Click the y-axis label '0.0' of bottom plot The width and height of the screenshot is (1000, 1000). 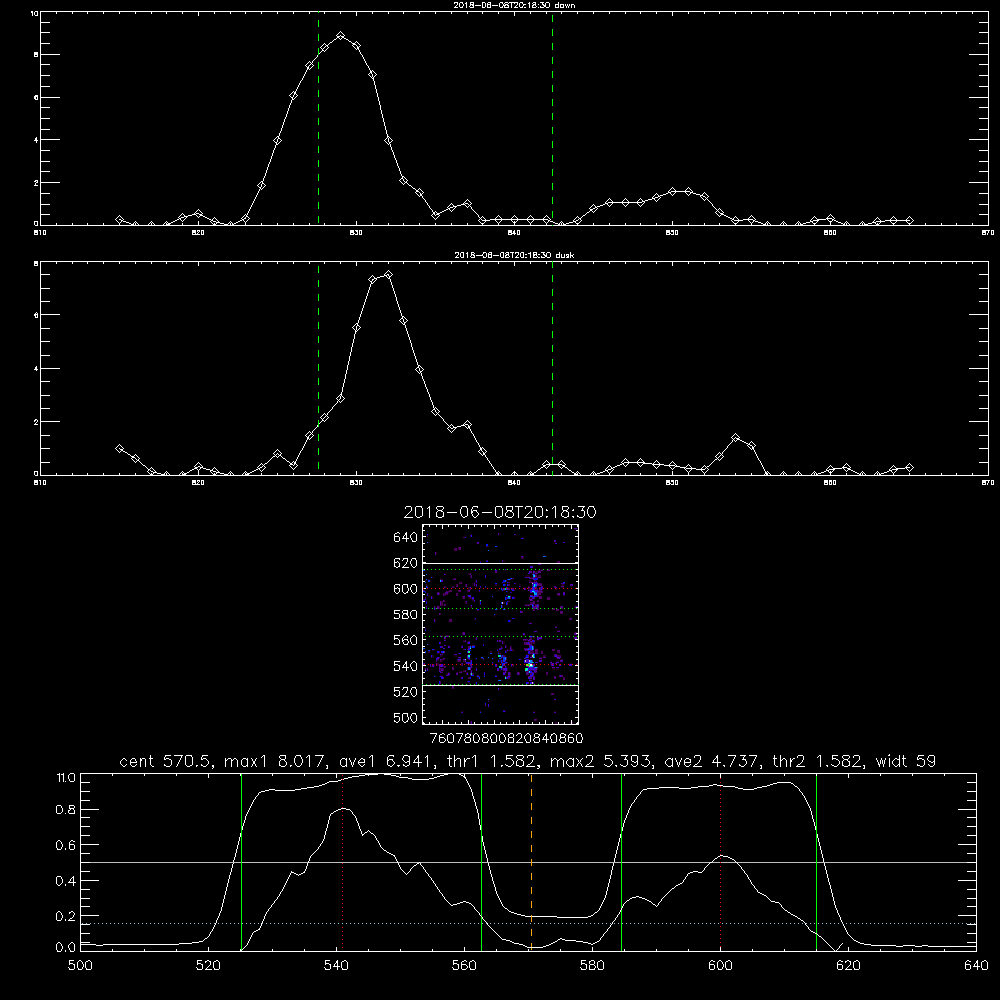click(x=66, y=948)
